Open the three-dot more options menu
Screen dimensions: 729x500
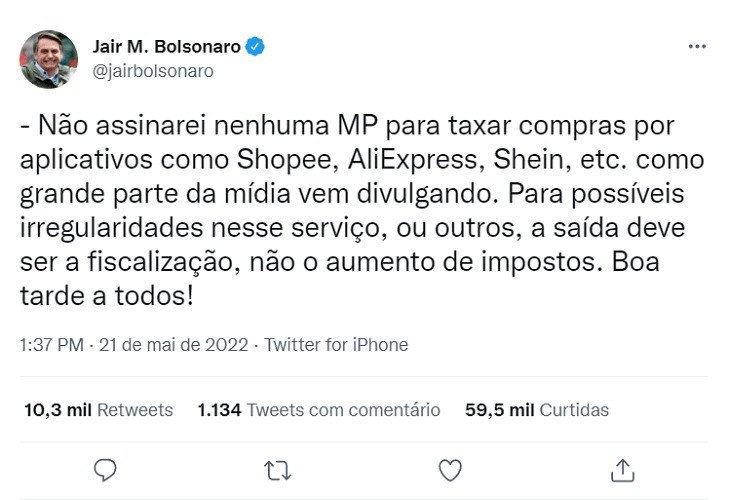click(x=696, y=47)
